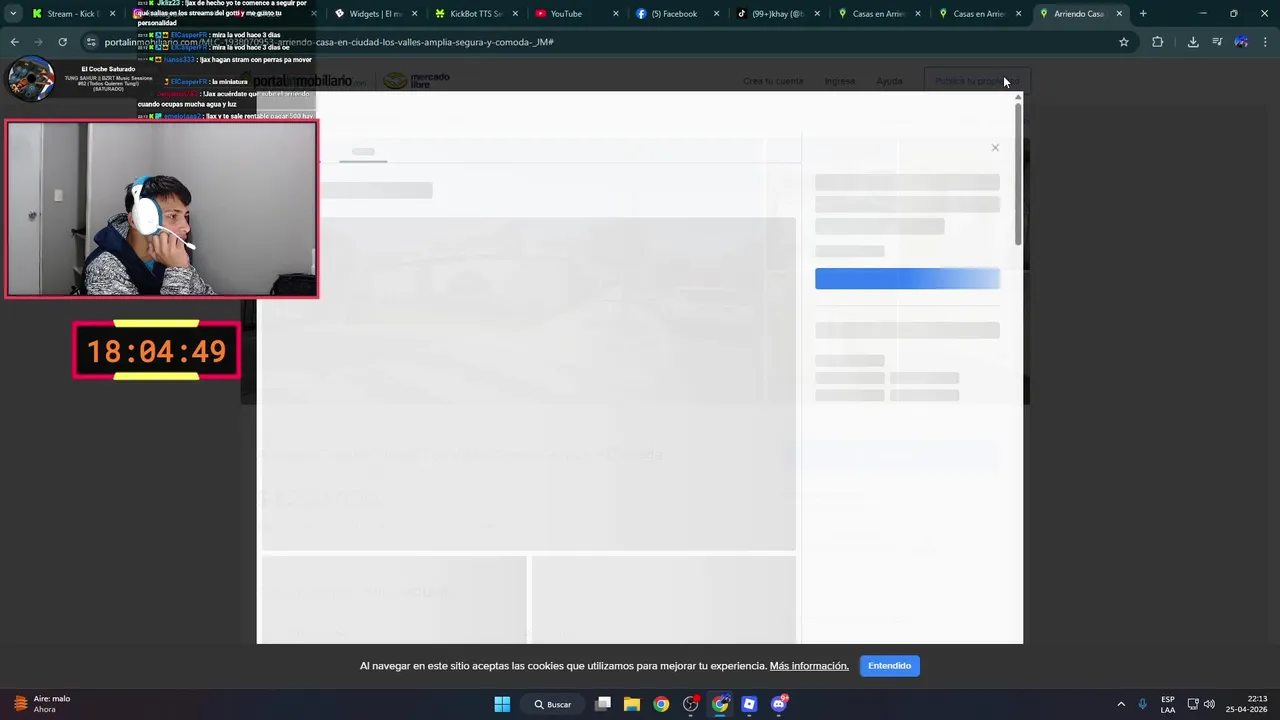Viewport: 1280px width, 720px height.
Task: Open the active Chrome window taskbar icon
Action: click(720, 704)
